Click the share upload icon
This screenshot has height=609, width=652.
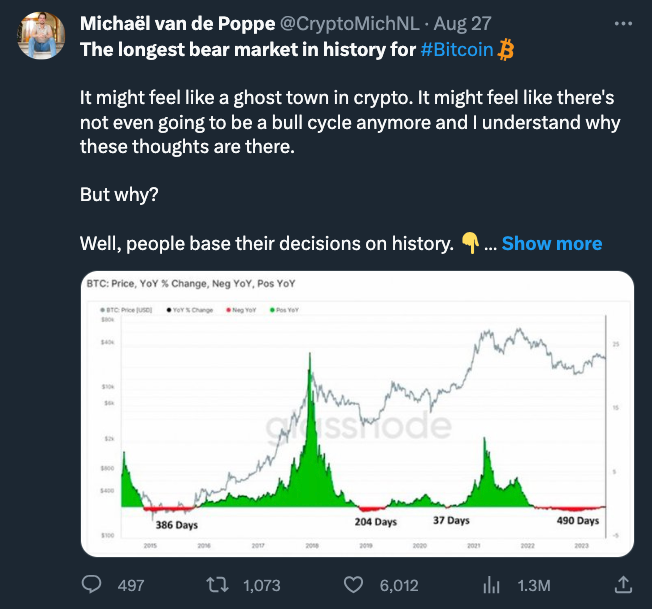point(623,584)
